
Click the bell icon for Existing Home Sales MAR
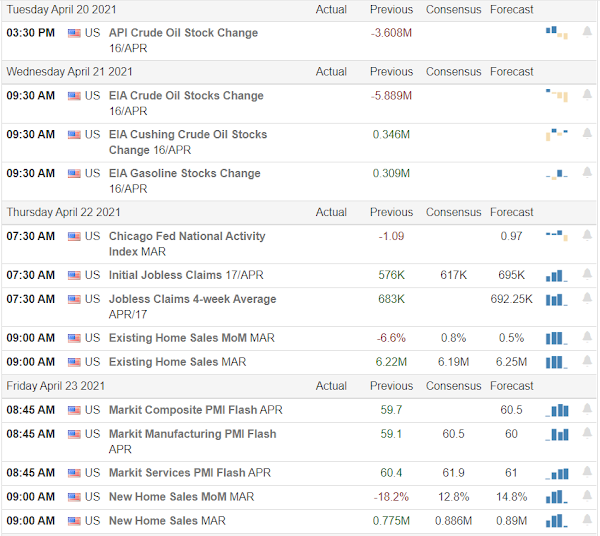(587, 361)
